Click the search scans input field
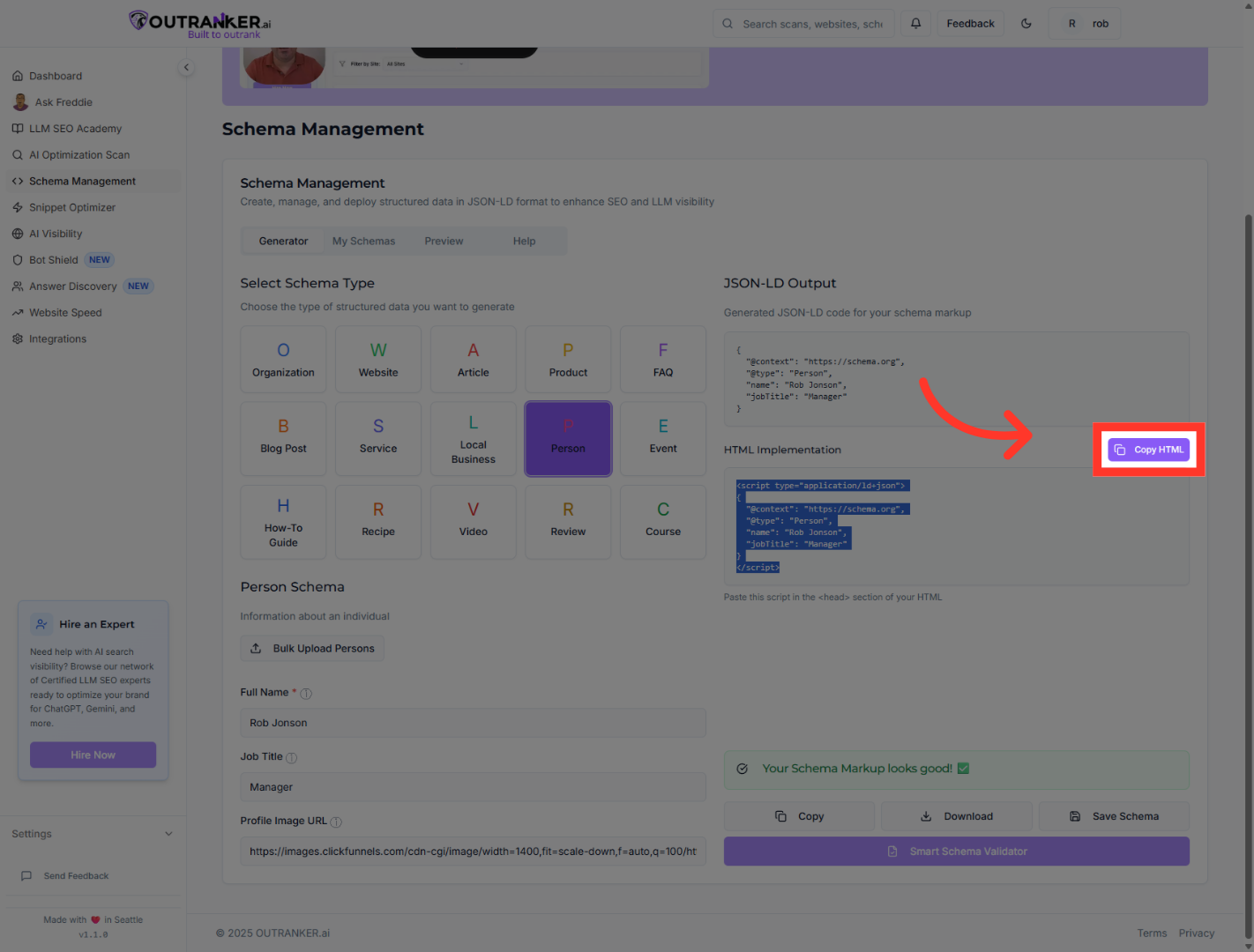 tap(803, 24)
